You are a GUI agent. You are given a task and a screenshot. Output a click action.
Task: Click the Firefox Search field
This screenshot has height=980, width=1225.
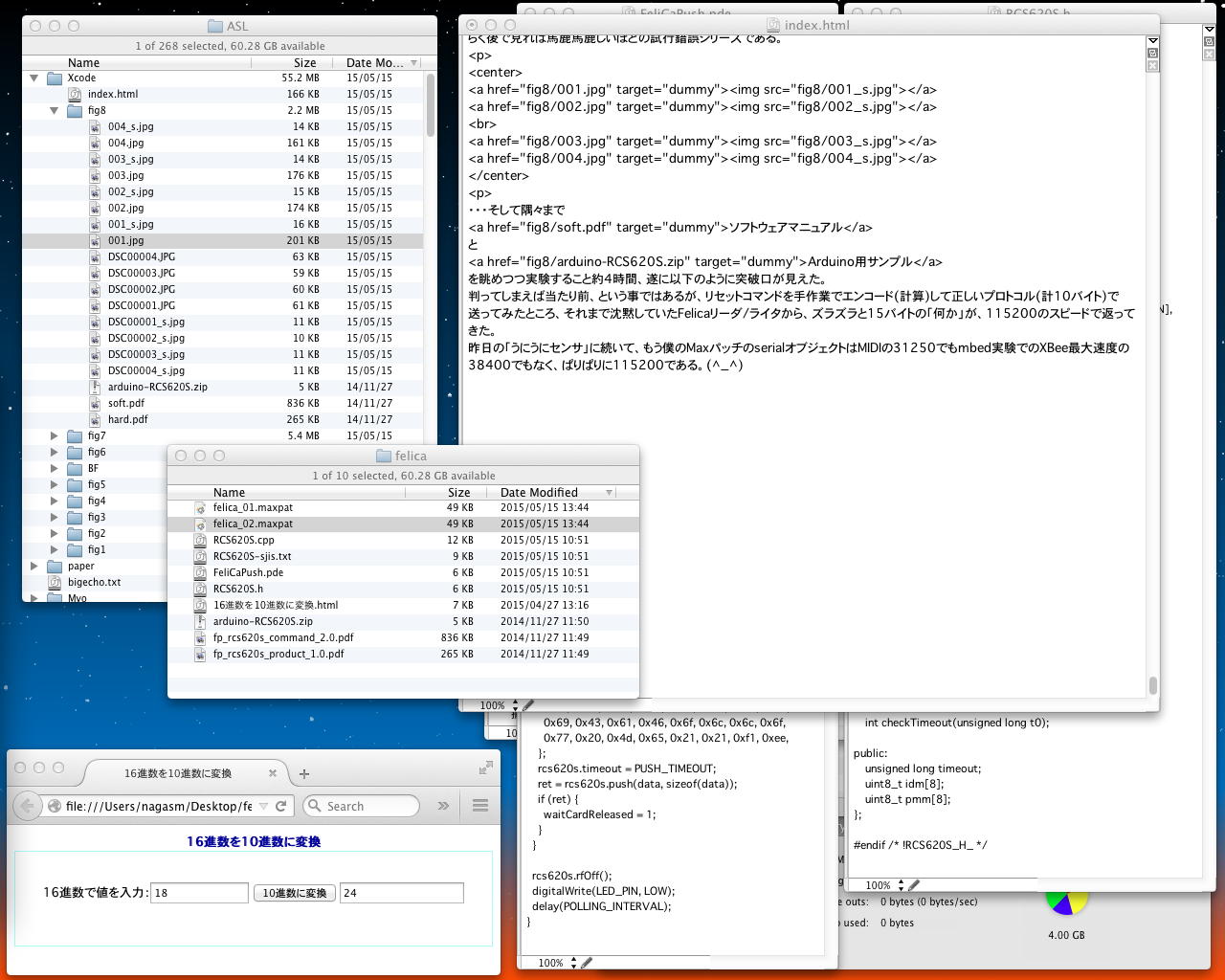362,806
